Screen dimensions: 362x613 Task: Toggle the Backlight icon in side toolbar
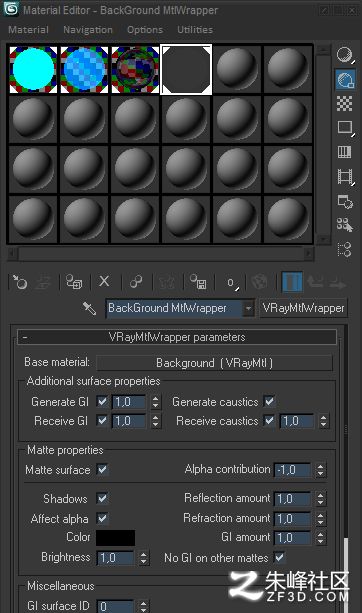[345, 79]
